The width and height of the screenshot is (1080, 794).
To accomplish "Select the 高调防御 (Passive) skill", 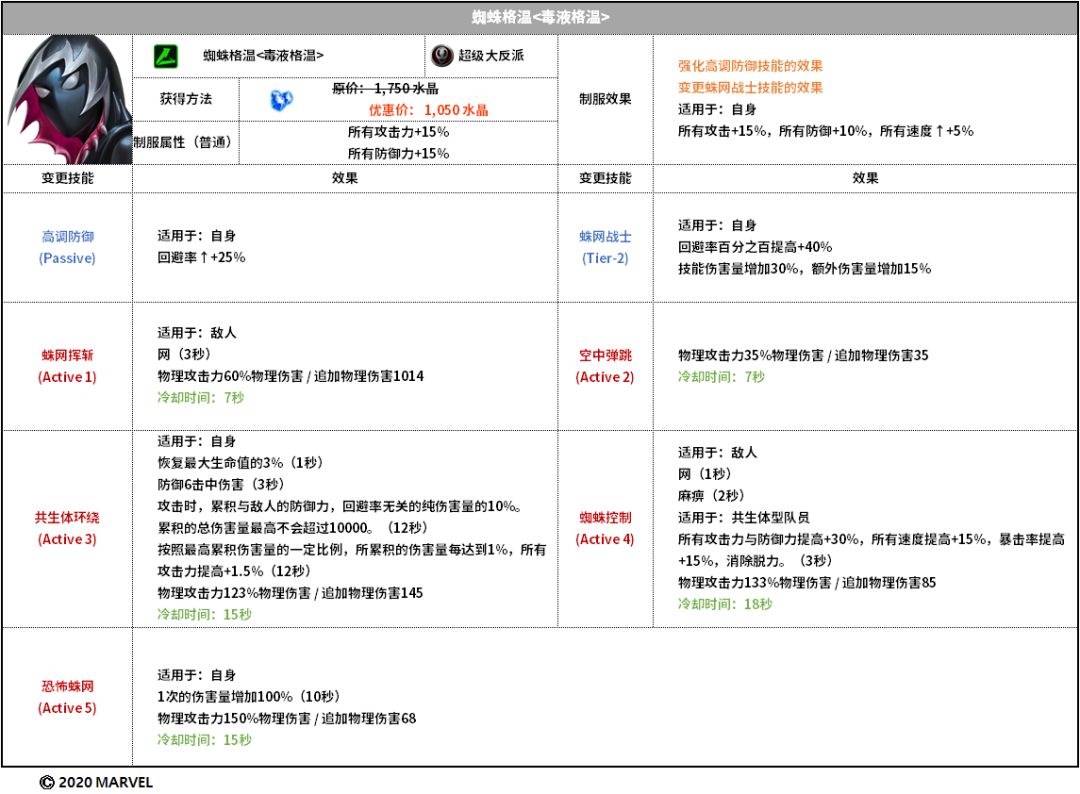I will (x=68, y=247).
